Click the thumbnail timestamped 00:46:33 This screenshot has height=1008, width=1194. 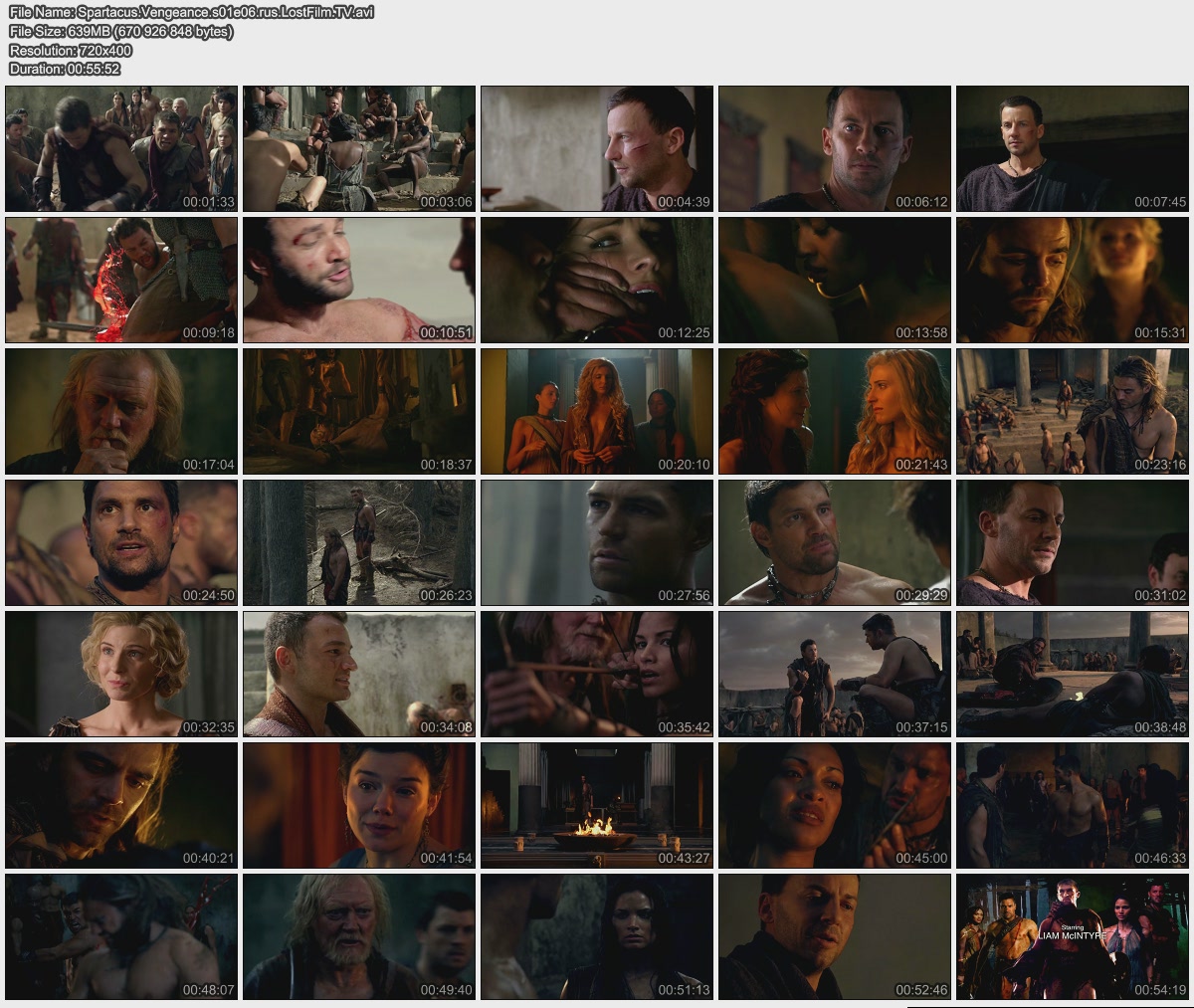[1073, 805]
